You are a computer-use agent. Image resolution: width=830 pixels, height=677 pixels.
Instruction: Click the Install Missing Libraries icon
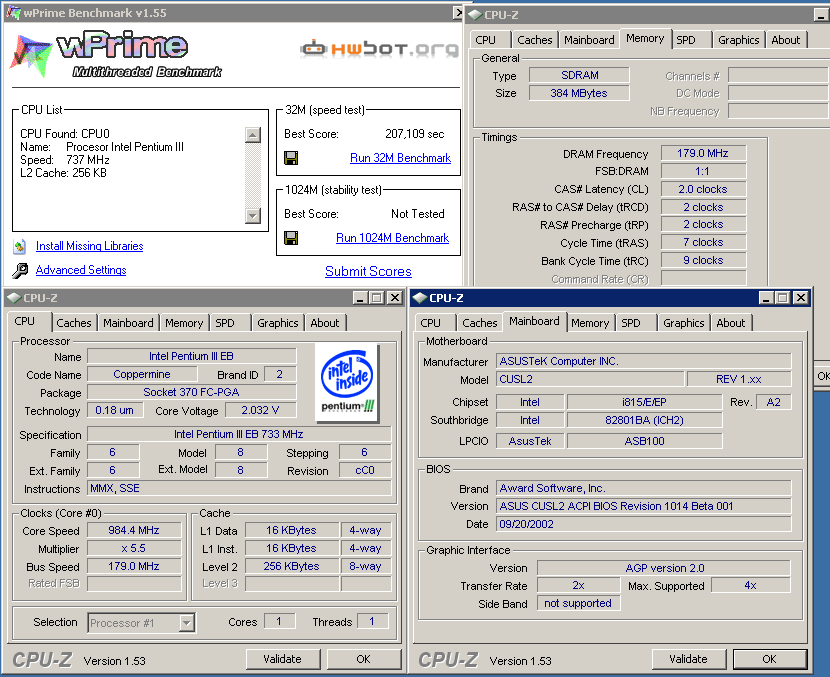[20, 246]
